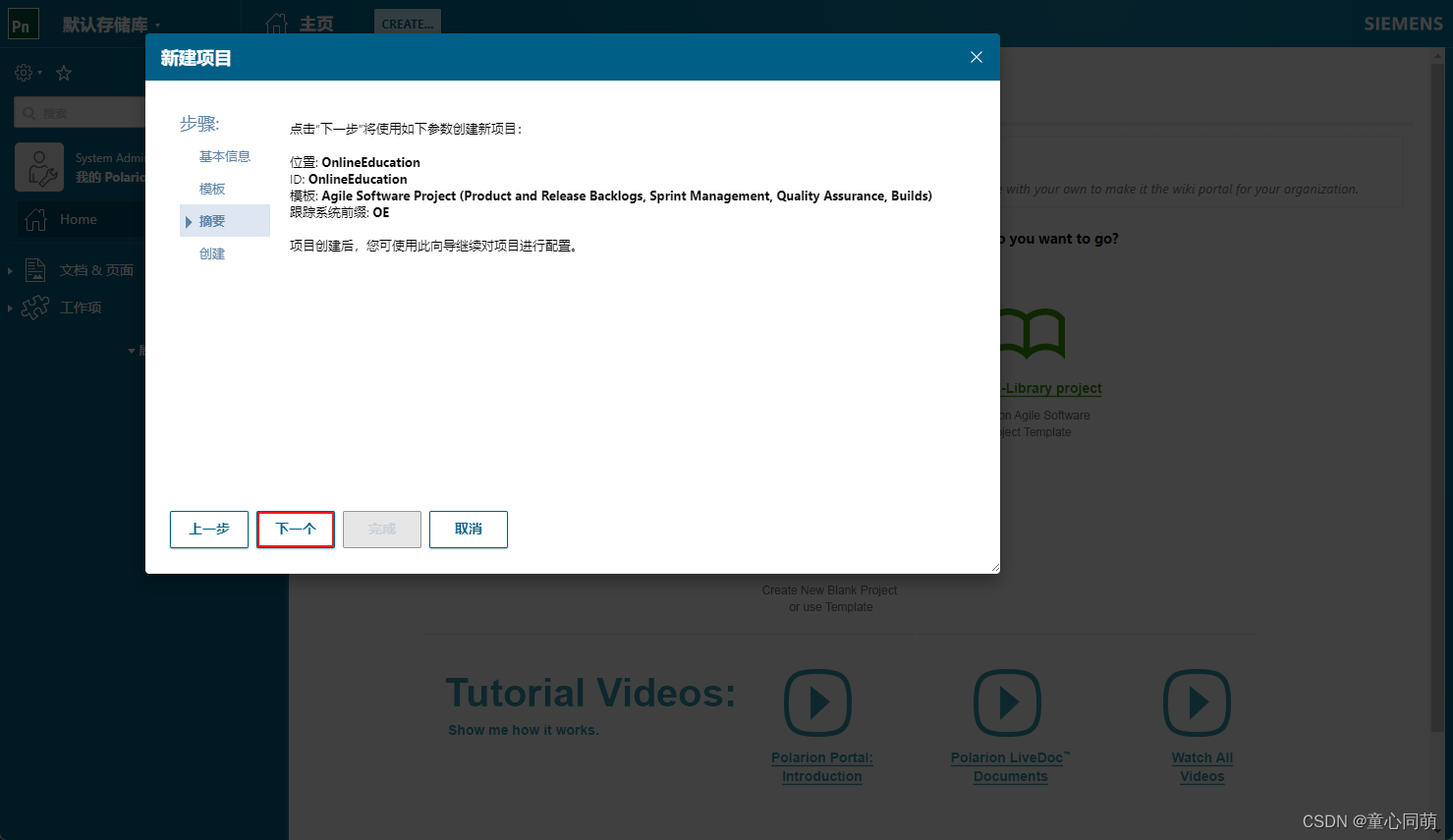1453x840 pixels.
Task: Click the System Admin user avatar
Action: pos(39,167)
